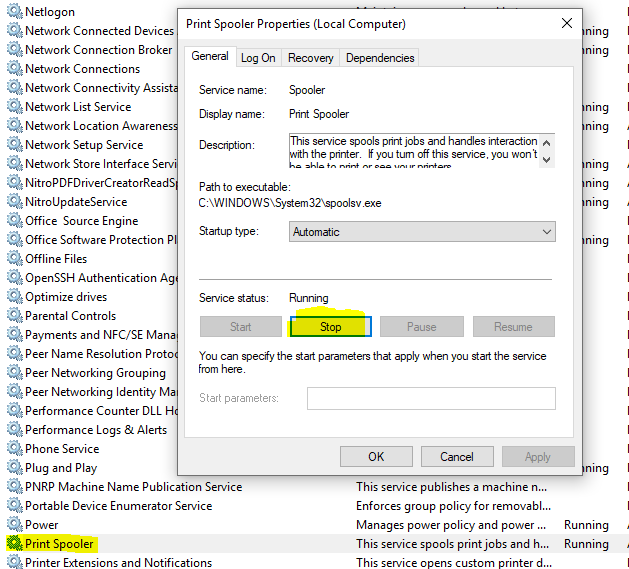Image resolution: width=629 pixels, height=569 pixels.
Task: Switch to the General tab
Action: click(x=210, y=56)
